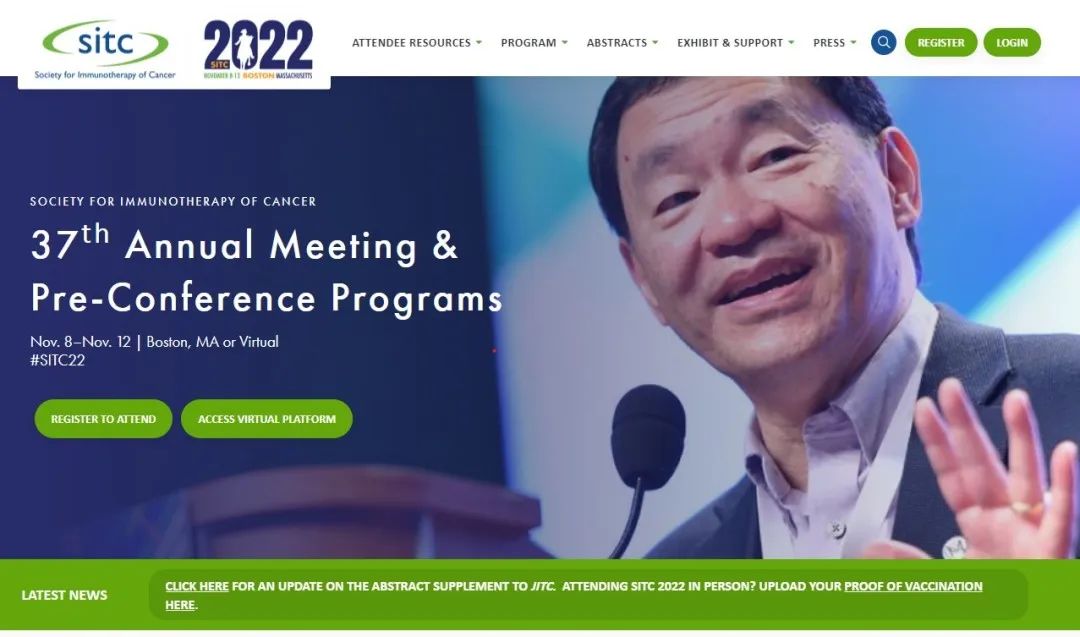1080x637 pixels.
Task: Open Access Virtual Platform button
Action: coord(267,419)
